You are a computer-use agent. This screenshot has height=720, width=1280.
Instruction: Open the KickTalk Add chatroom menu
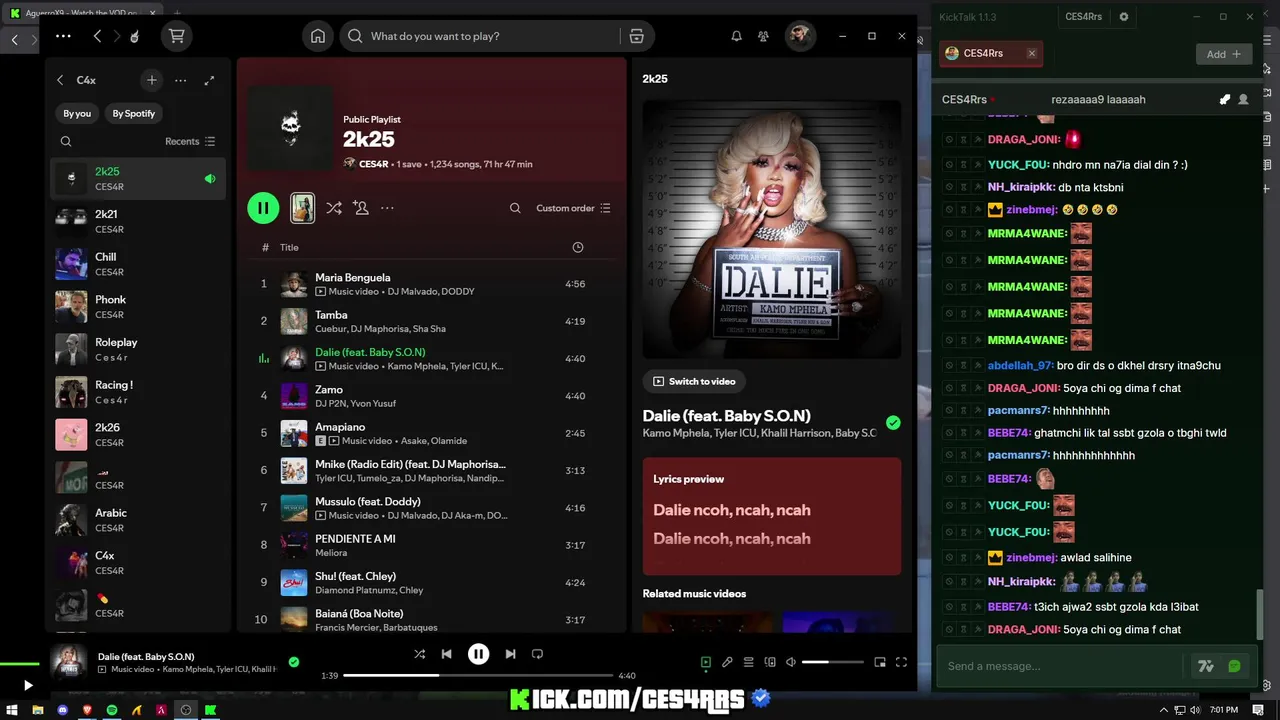tap(1223, 54)
